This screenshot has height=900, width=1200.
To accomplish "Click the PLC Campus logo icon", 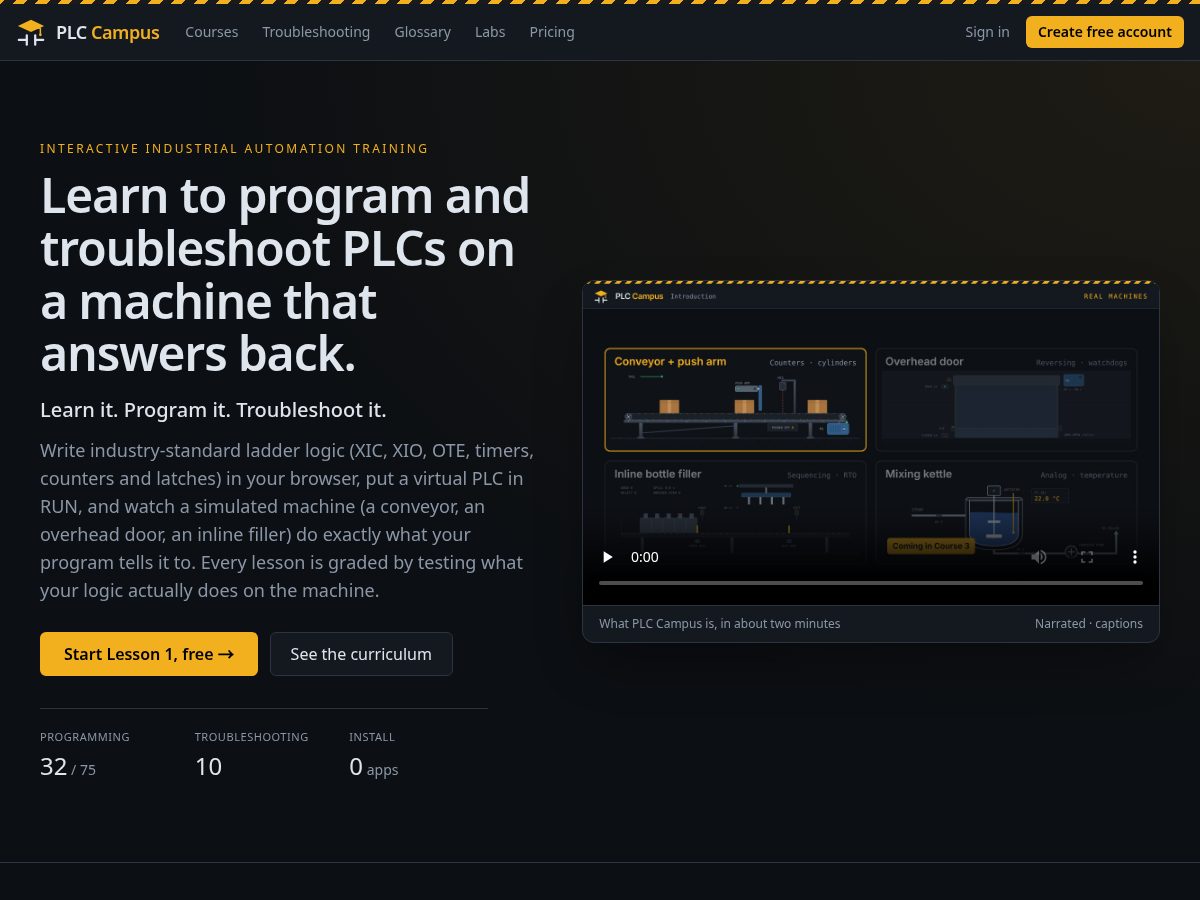I will 31,32.
